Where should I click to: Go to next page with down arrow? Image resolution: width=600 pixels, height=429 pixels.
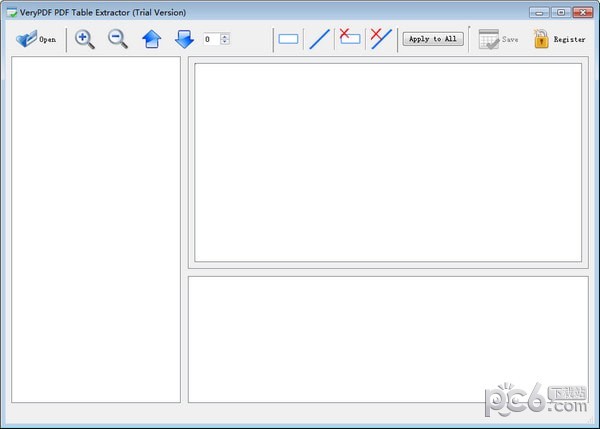[184, 39]
